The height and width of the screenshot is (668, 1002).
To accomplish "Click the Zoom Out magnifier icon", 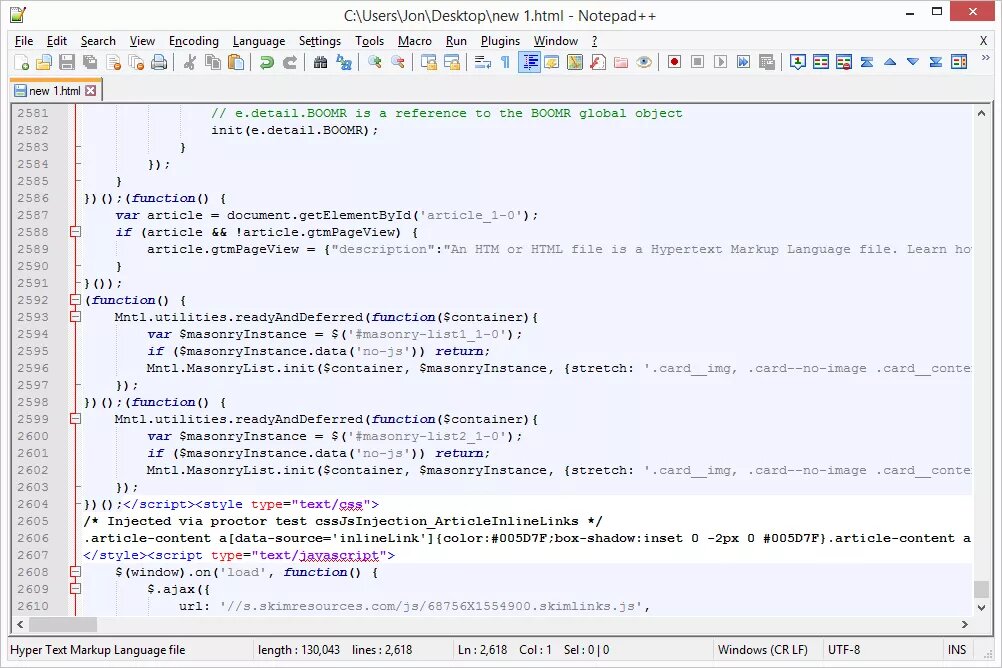I will pos(397,62).
